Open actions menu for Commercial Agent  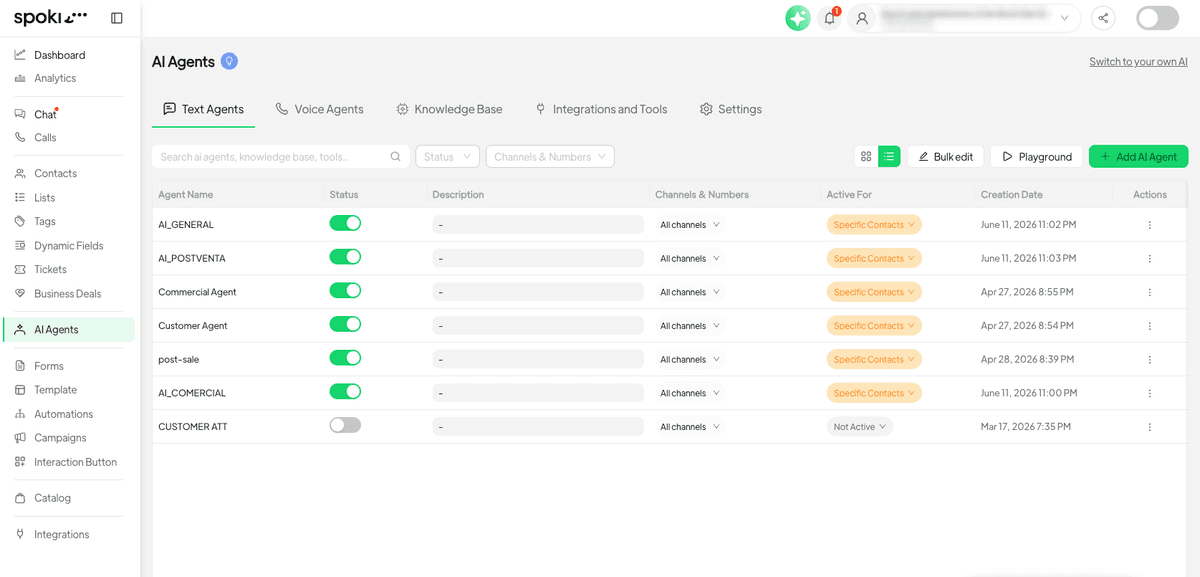click(1150, 292)
